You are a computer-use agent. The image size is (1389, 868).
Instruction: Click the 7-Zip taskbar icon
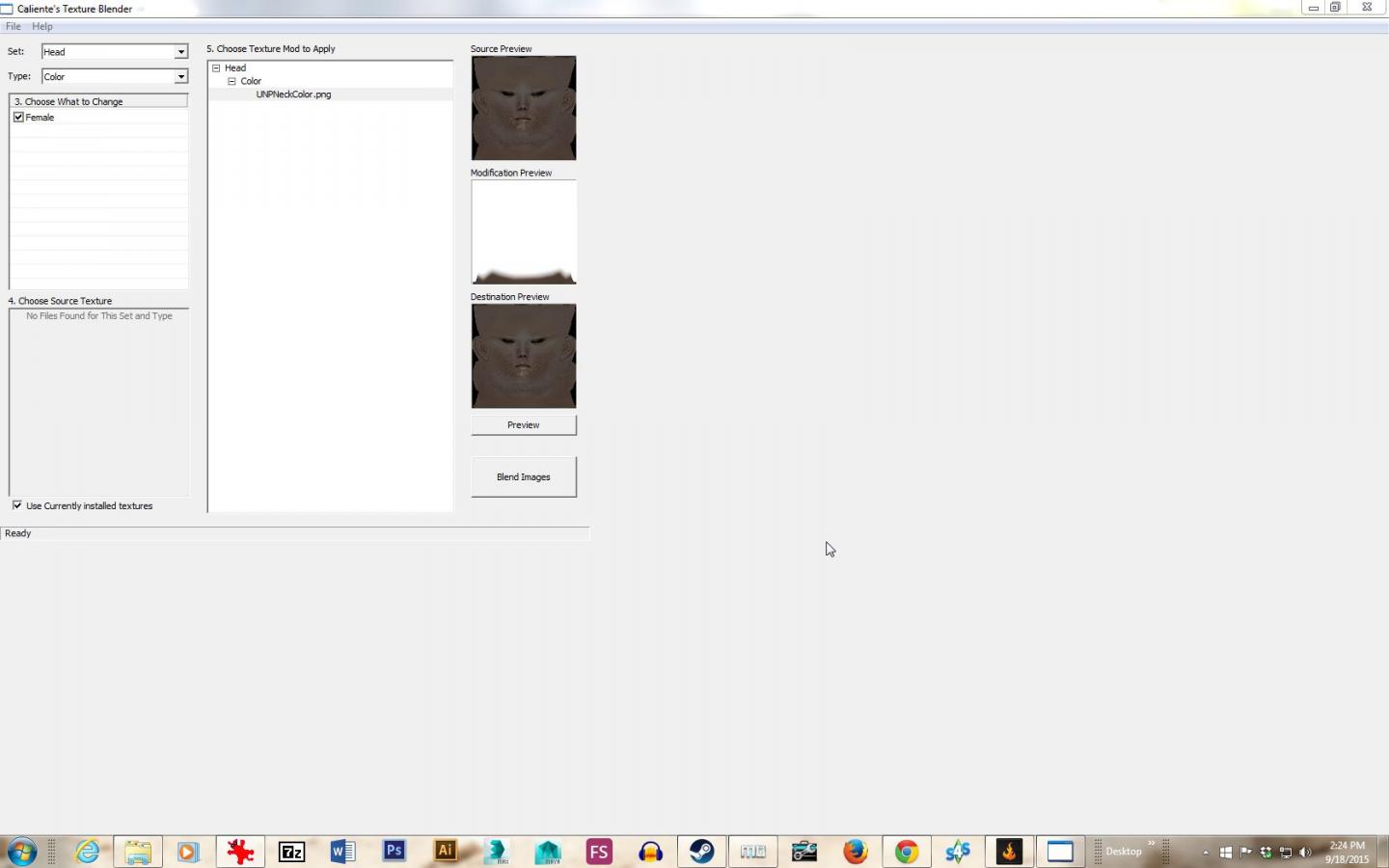coord(291,851)
